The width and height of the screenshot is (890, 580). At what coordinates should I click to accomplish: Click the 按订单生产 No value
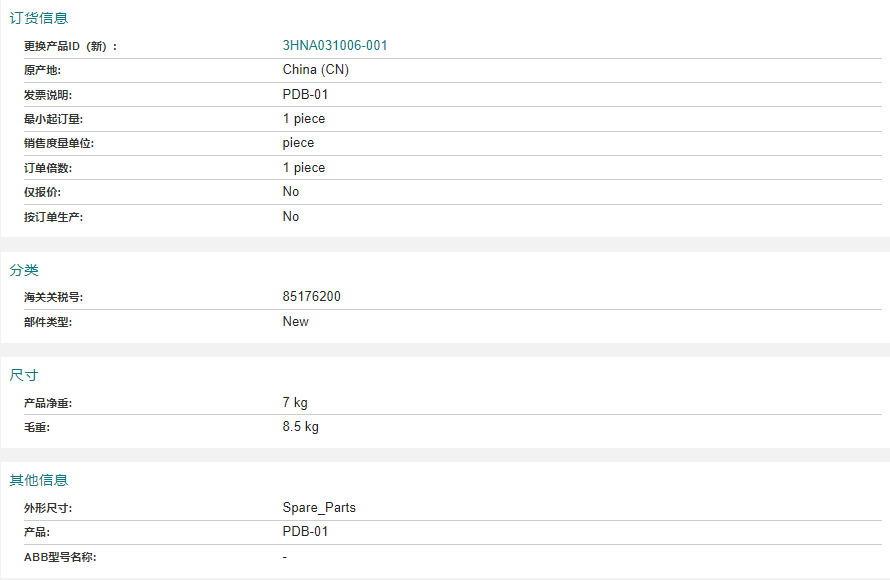[291, 216]
